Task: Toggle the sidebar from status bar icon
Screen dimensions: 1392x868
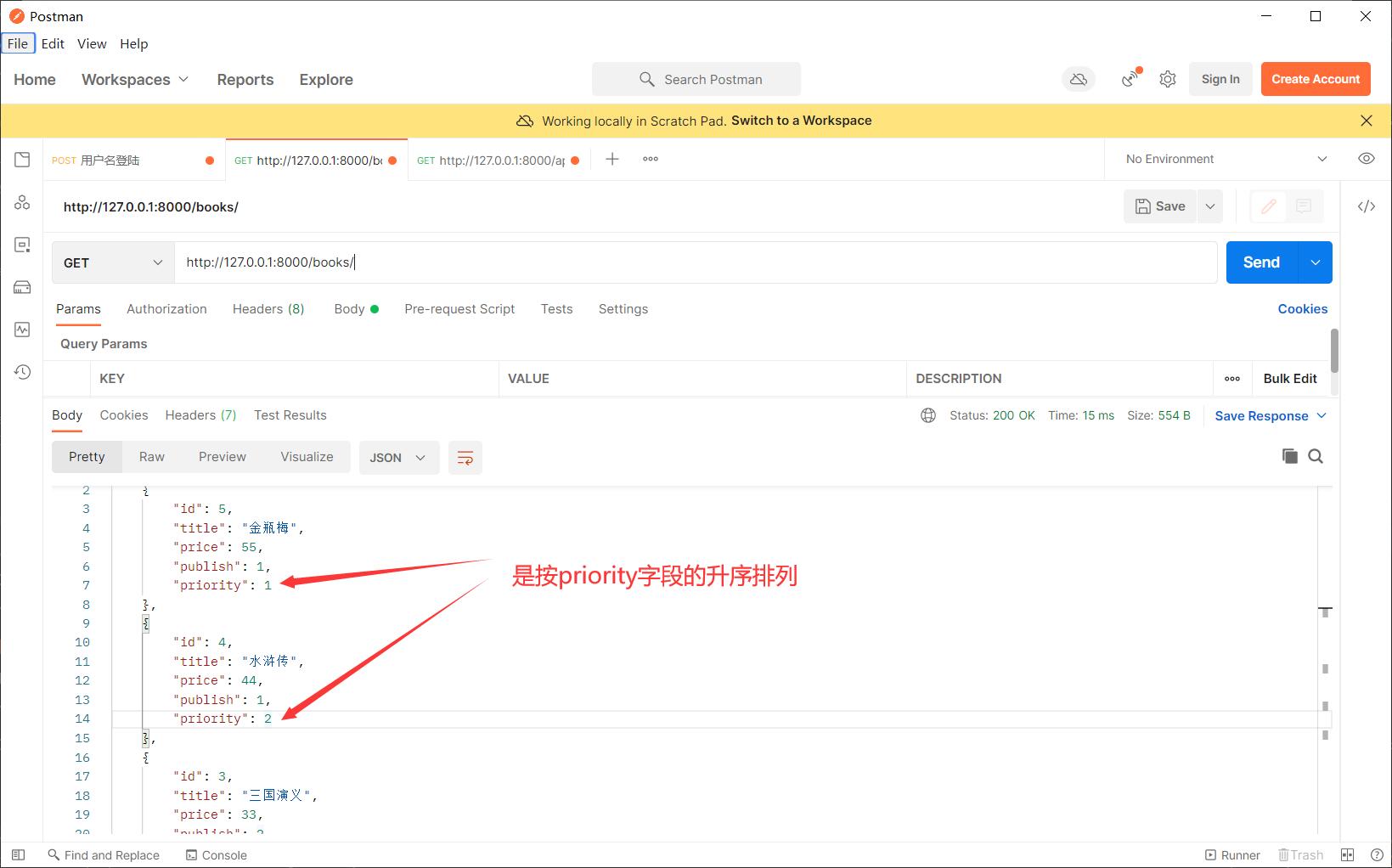Action: (19, 855)
